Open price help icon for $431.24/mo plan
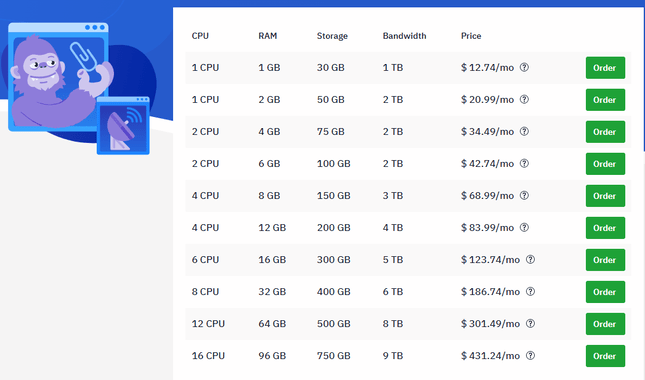 531,356
